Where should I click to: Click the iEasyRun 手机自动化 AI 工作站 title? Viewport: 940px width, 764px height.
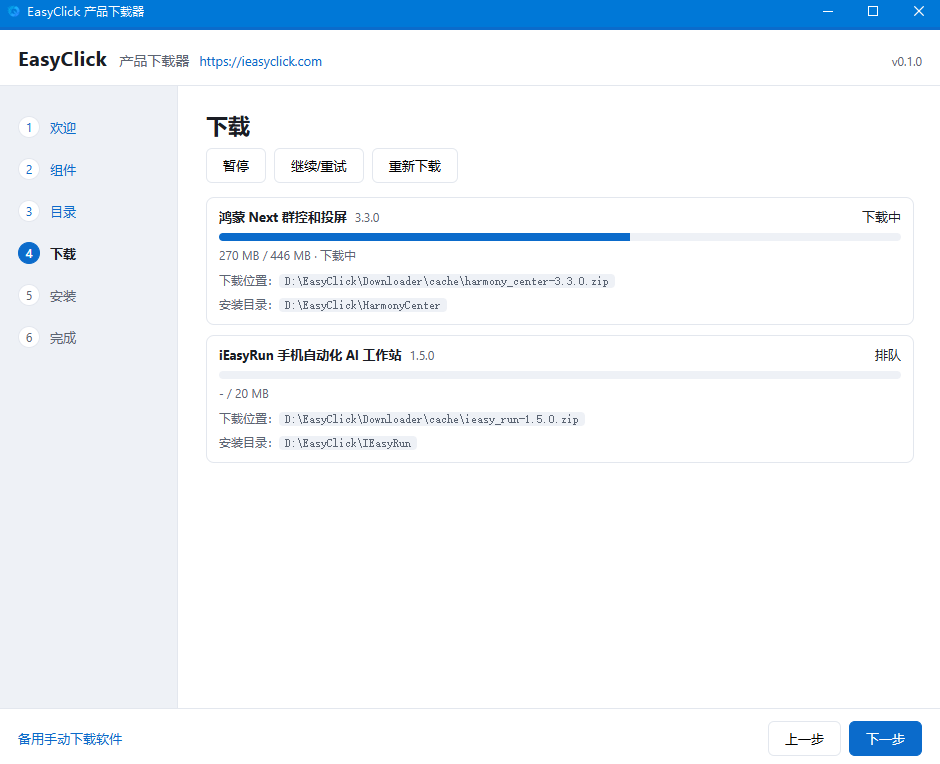pos(311,355)
